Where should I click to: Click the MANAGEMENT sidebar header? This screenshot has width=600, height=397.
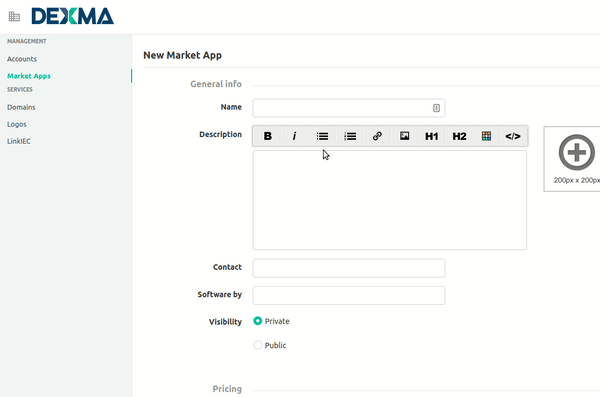coord(26,41)
